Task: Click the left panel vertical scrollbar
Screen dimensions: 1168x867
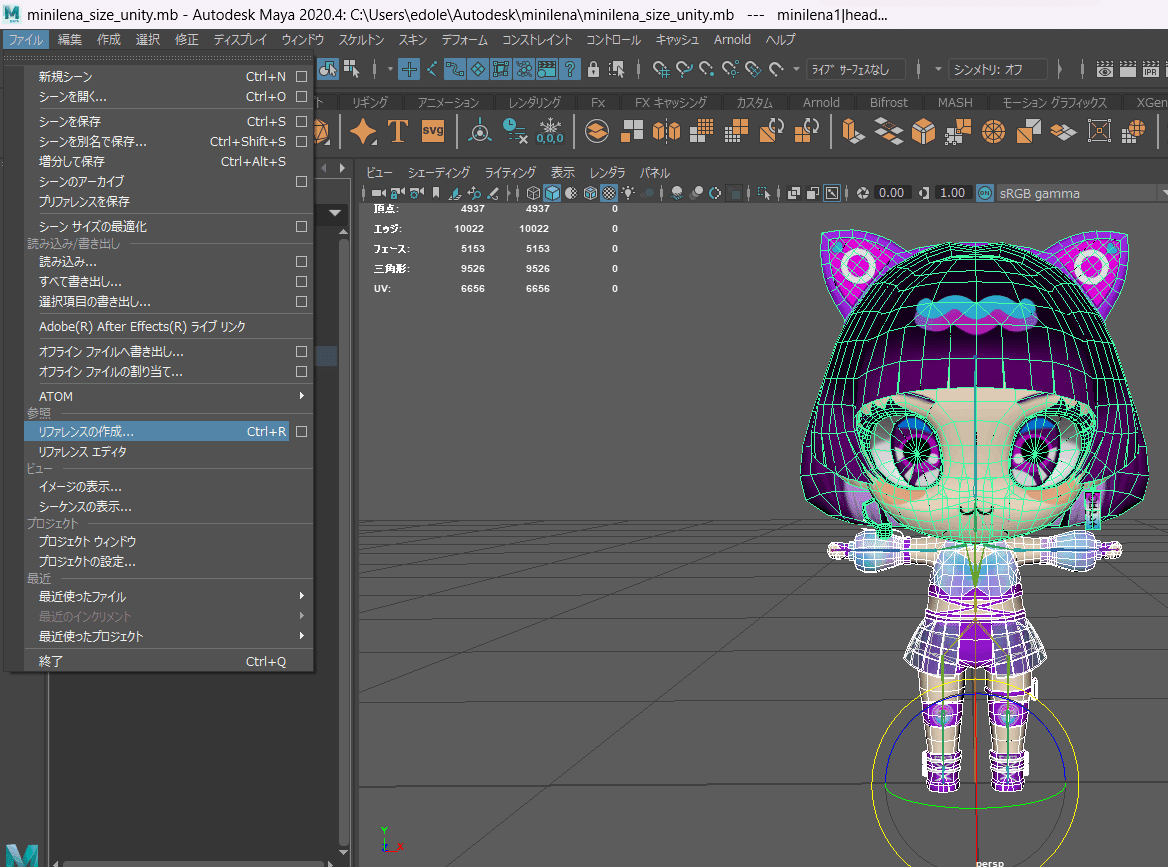Action: coord(343,540)
